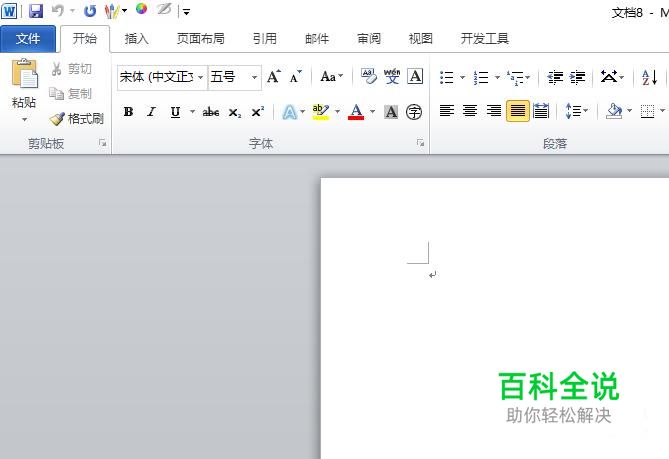The height and width of the screenshot is (459, 669).
Task: Select Align Left paragraph alignment
Action: (x=447, y=111)
